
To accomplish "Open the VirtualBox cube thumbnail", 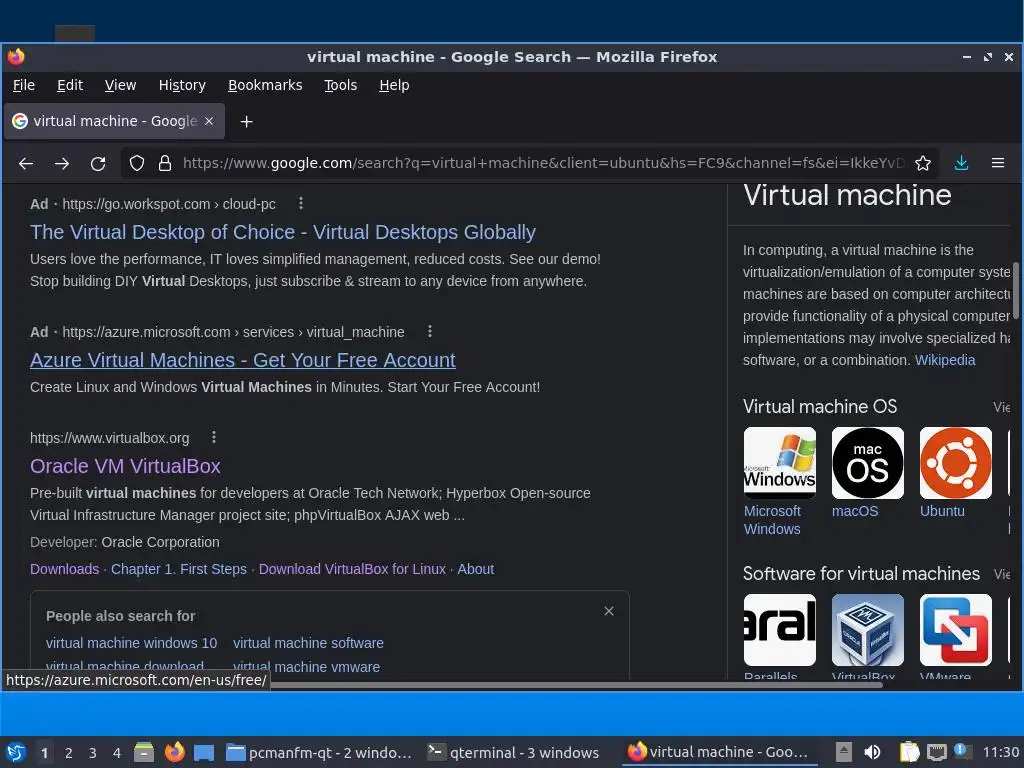I will point(868,630).
